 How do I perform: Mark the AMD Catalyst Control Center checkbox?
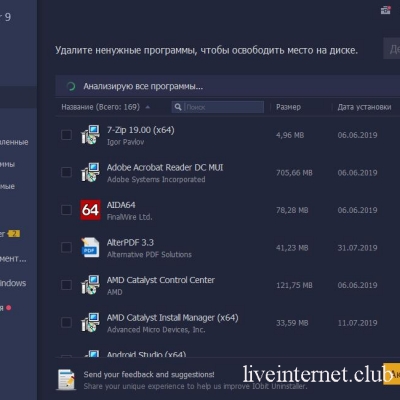tap(66, 285)
